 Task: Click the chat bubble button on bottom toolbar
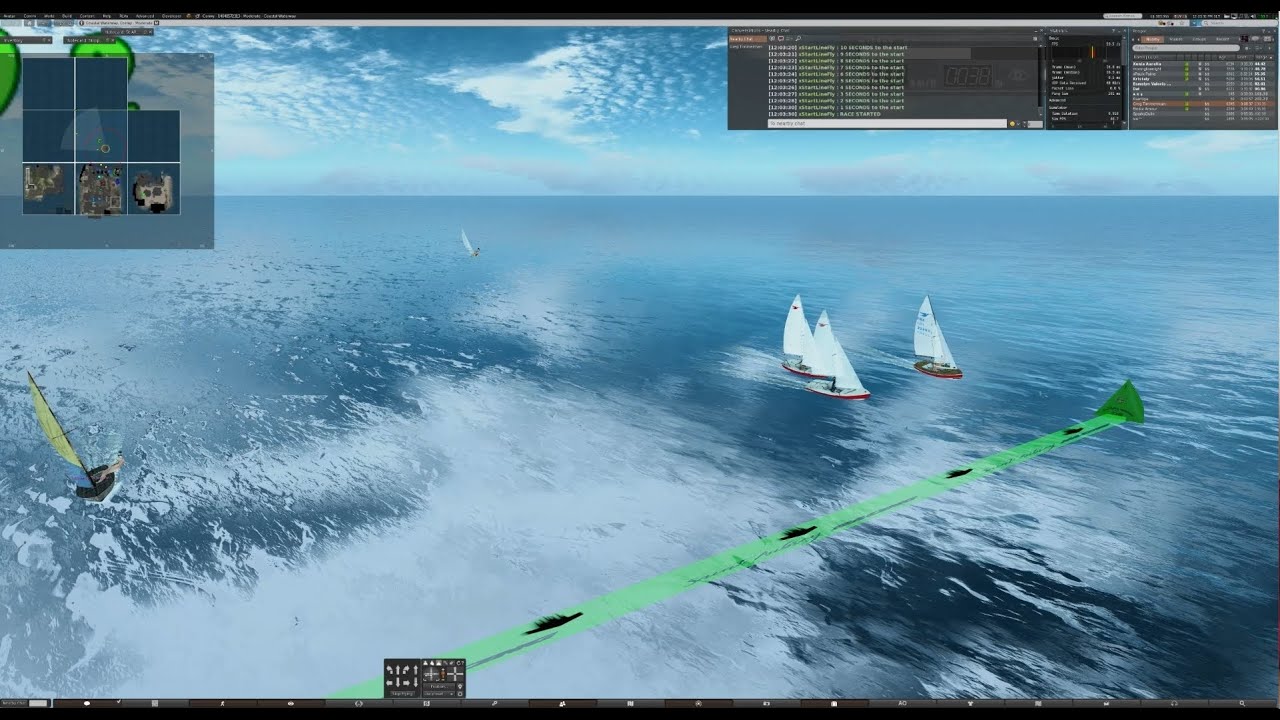click(x=87, y=703)
